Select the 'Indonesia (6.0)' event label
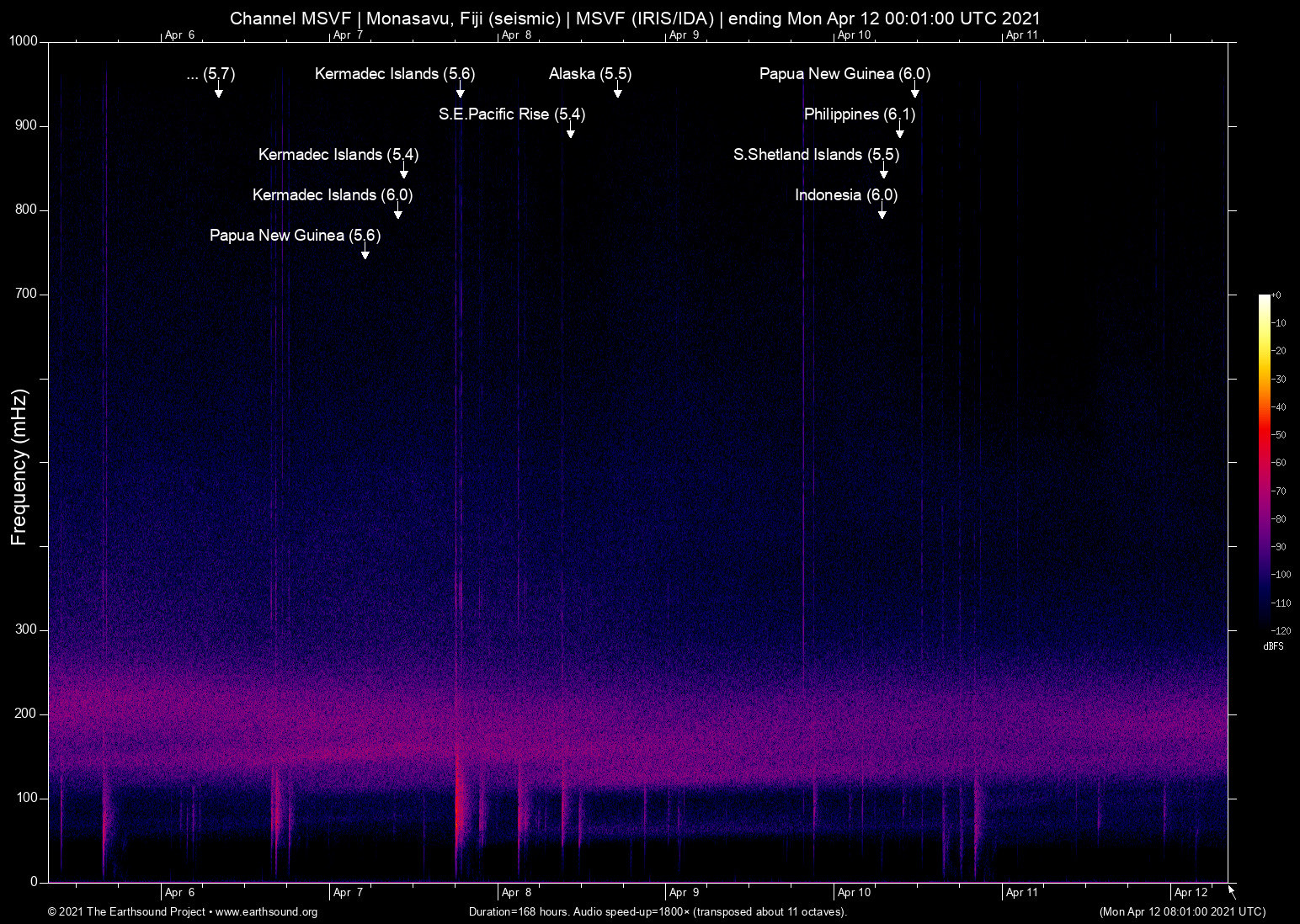 (846, 195)
